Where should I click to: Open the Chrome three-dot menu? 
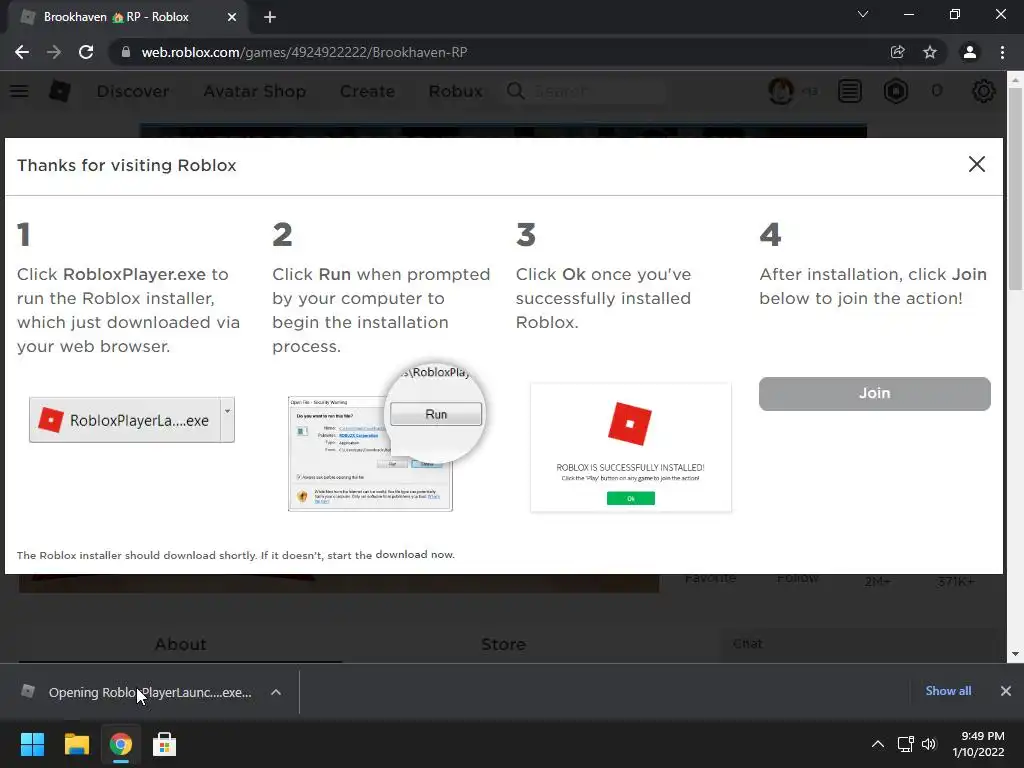1002,52
